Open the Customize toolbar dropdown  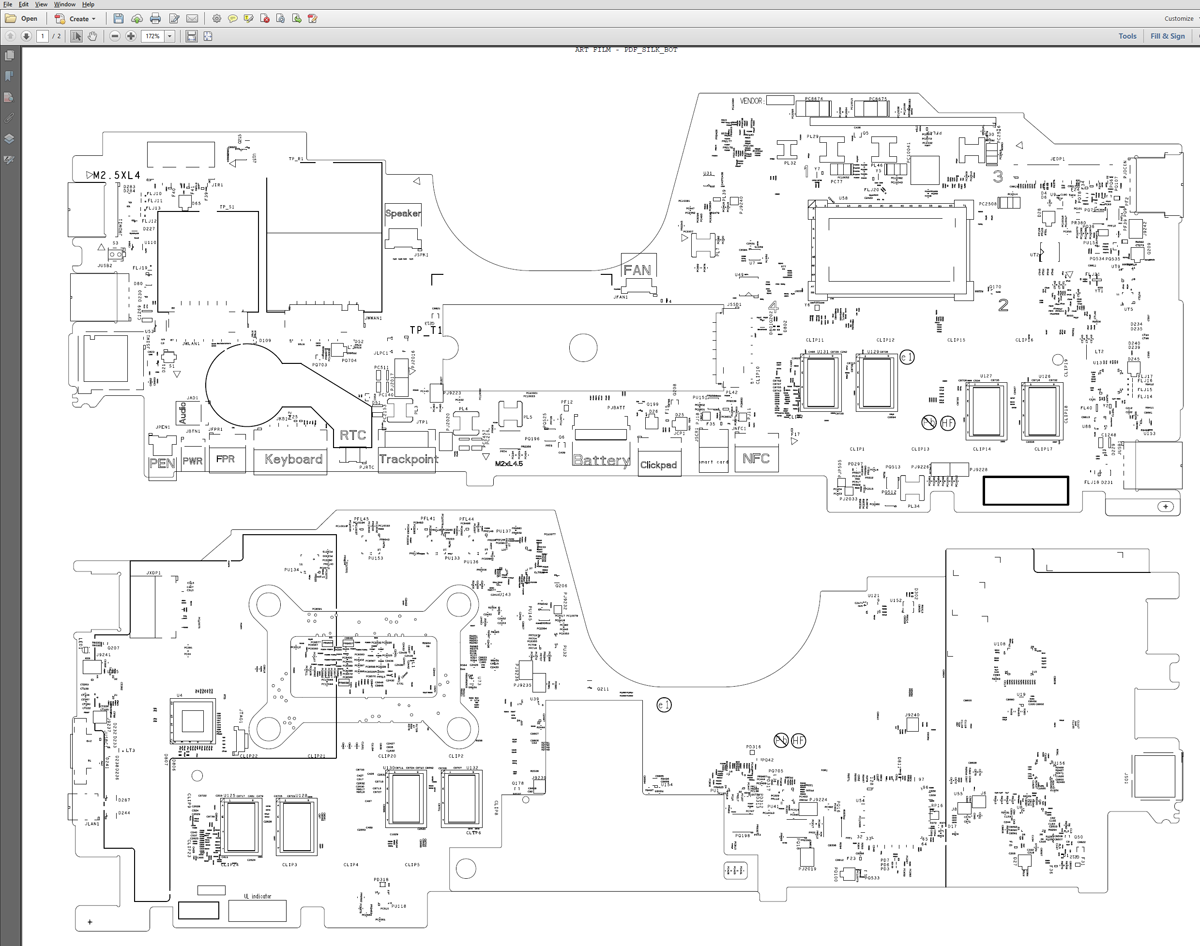(1178, 18)
